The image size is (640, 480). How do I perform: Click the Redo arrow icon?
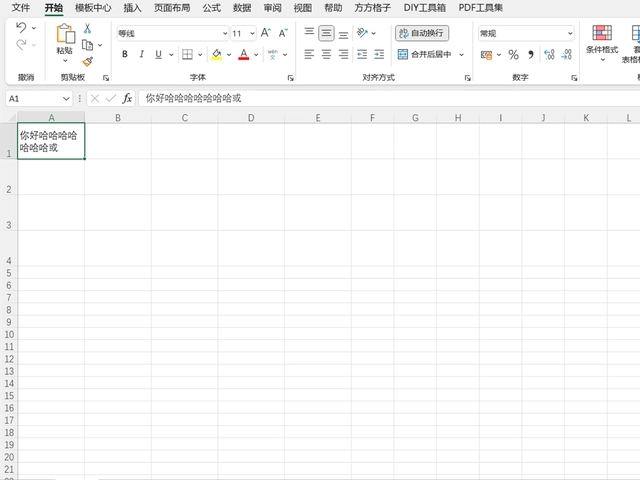[21, 44]
